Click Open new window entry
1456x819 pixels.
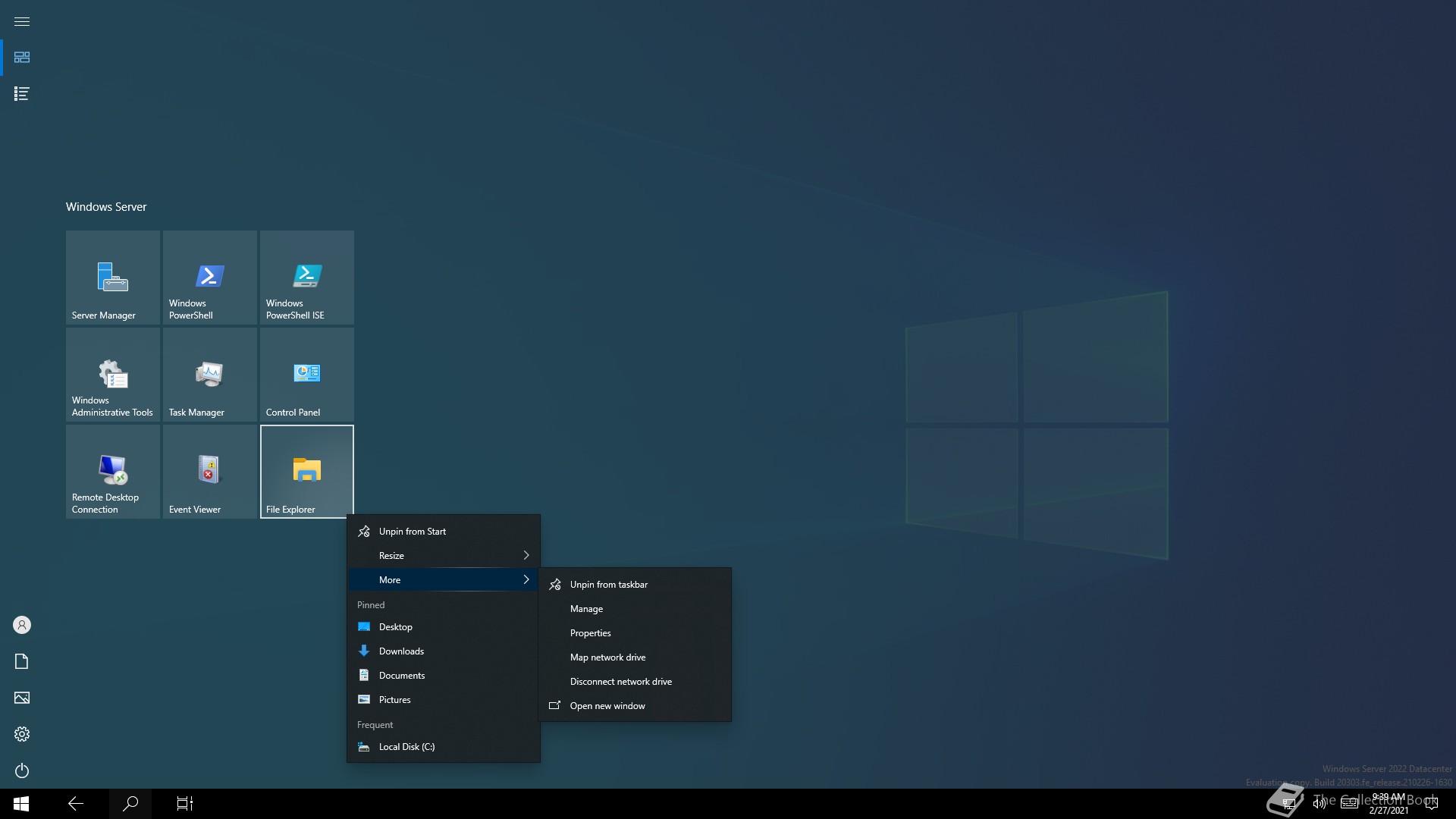click(607, 706)
